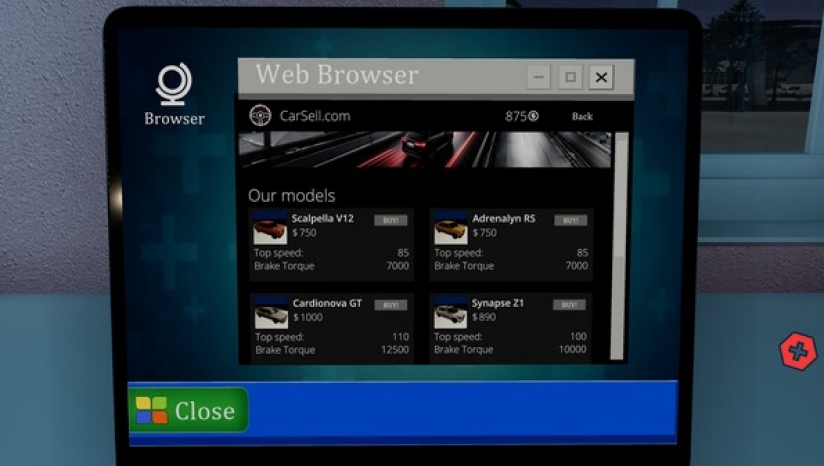The height and width of the screenshot is (466, 824).
Task: Click the colorful start logo on Close
Action: [151, 410]
